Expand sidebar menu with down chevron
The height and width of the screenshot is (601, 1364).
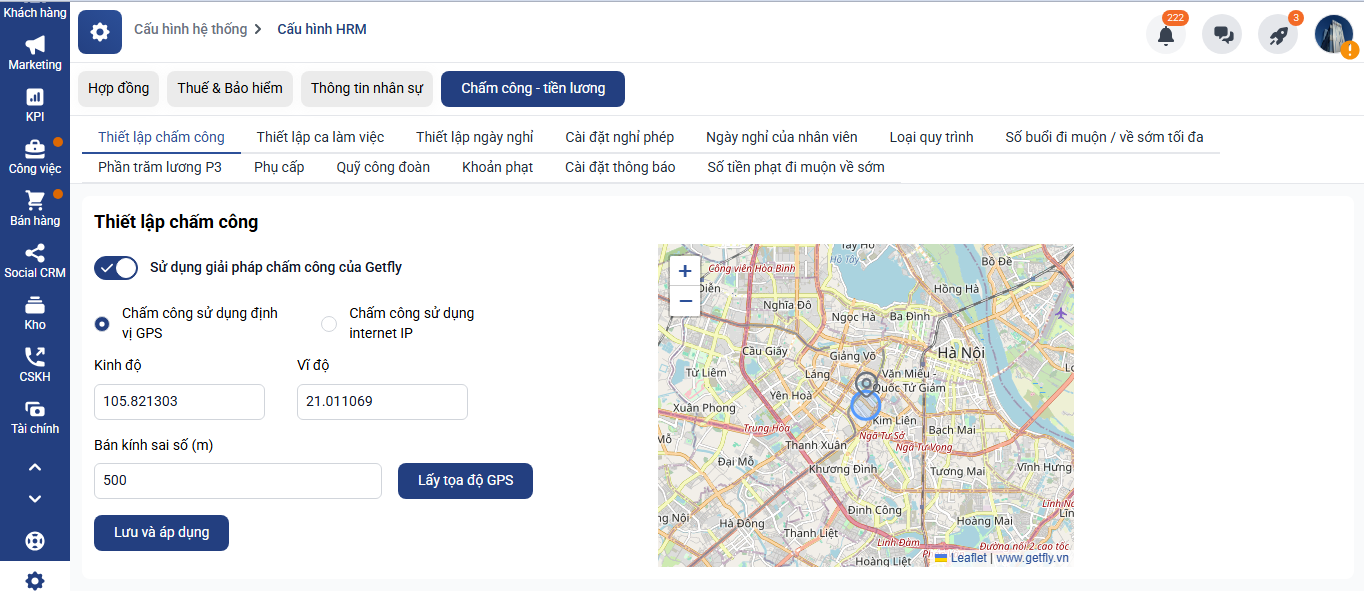coord(35,498)
